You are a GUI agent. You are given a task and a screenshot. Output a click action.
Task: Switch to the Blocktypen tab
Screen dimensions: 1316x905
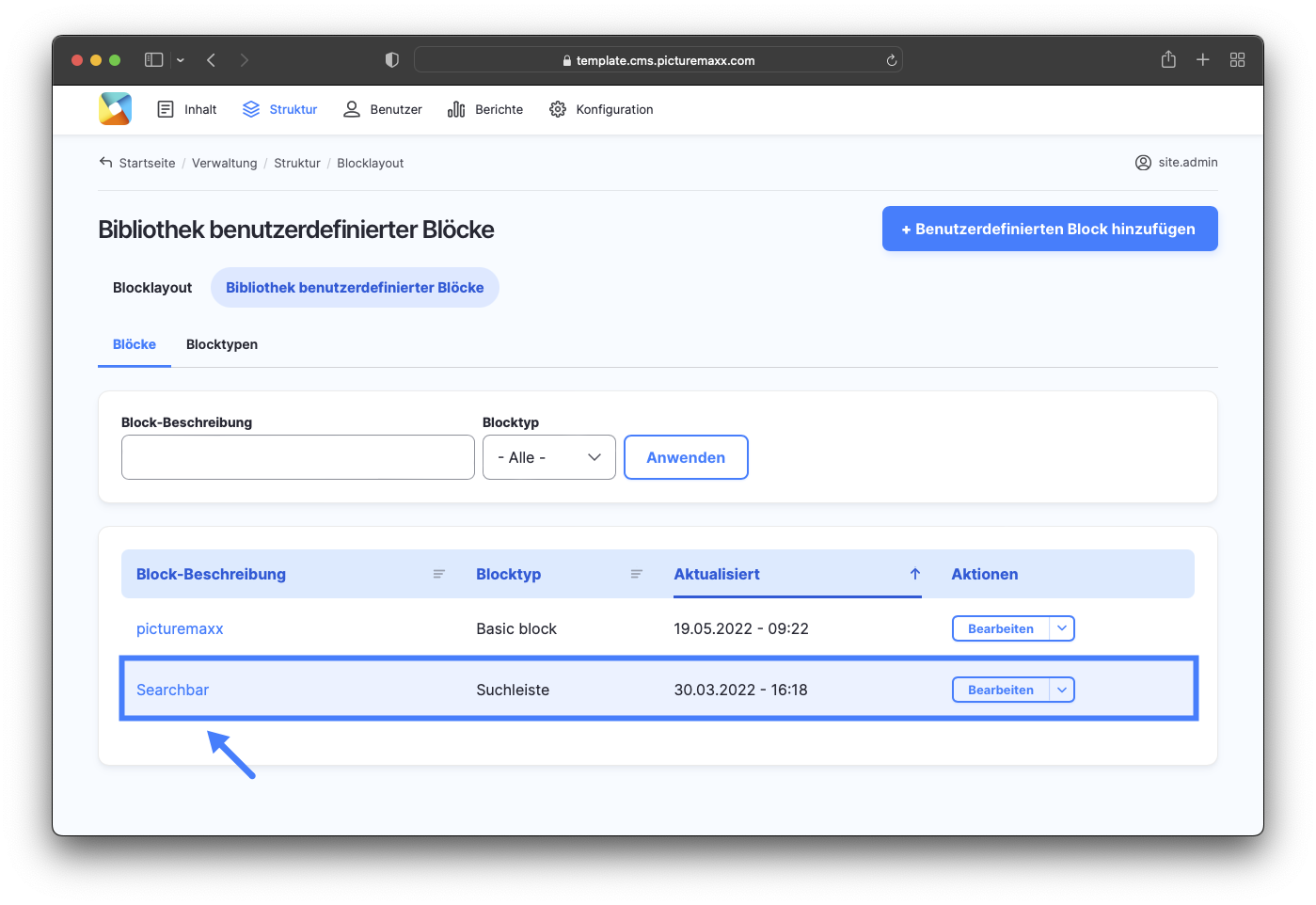point(222,344)
